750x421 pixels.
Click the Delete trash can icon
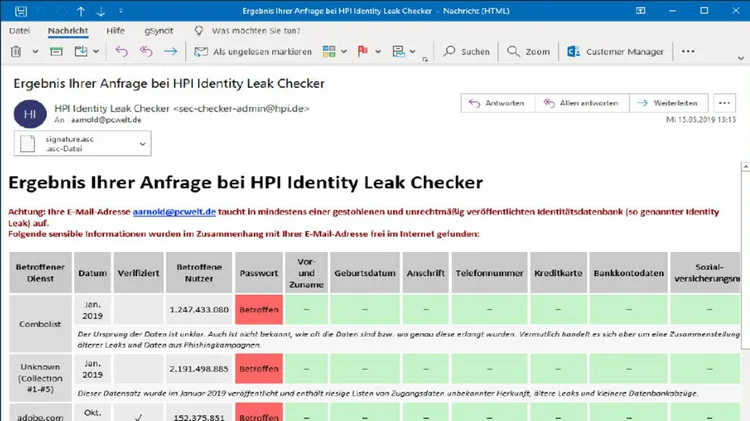(16, 51)
